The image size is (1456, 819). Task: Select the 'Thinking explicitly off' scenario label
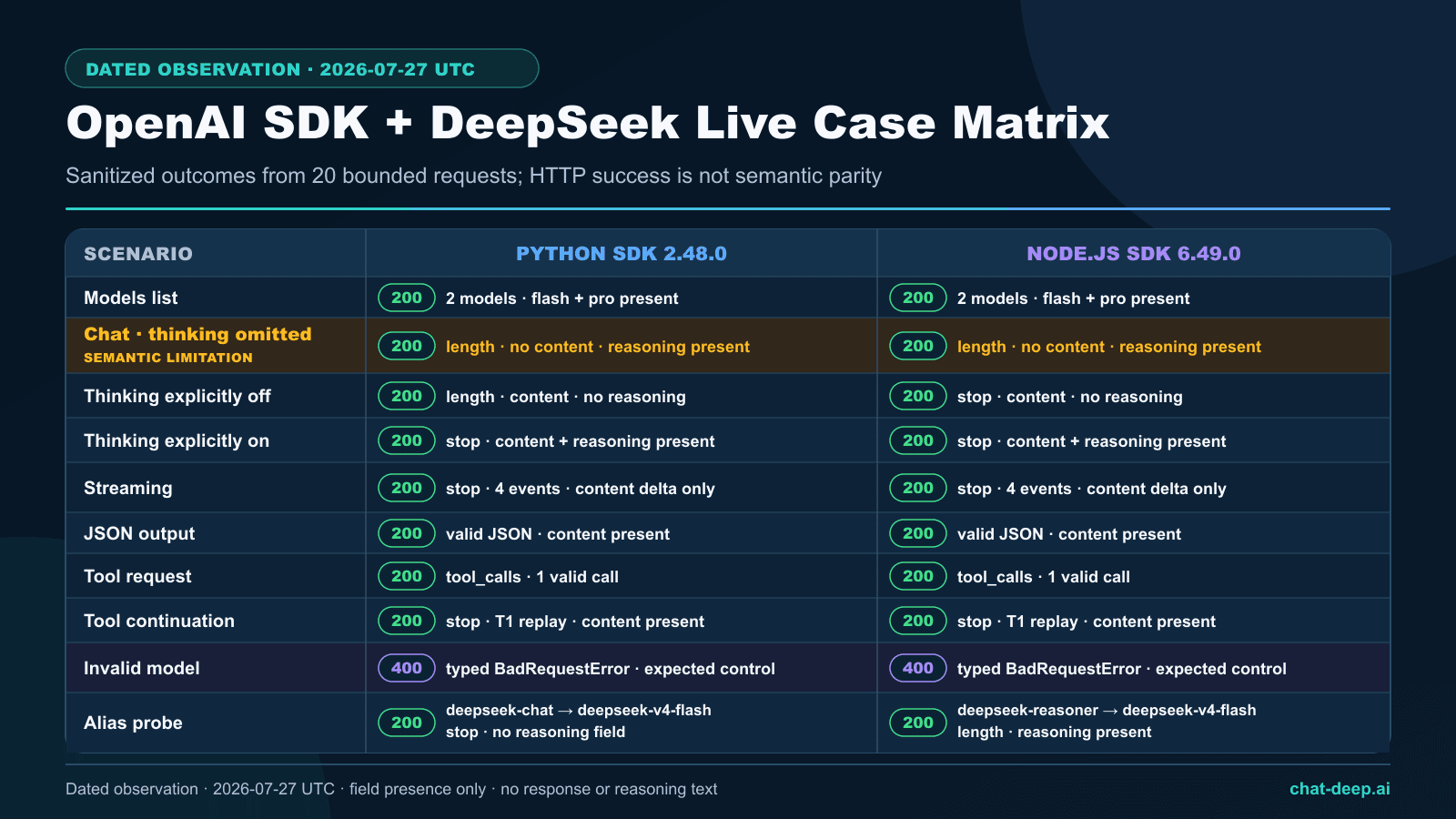pyautogui.click(x=177, y=397)
